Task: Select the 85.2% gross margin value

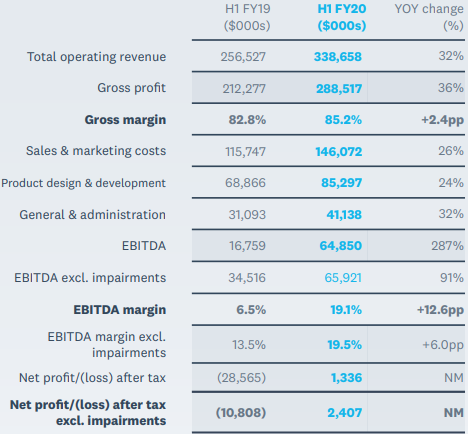Action: coord(343,120)
